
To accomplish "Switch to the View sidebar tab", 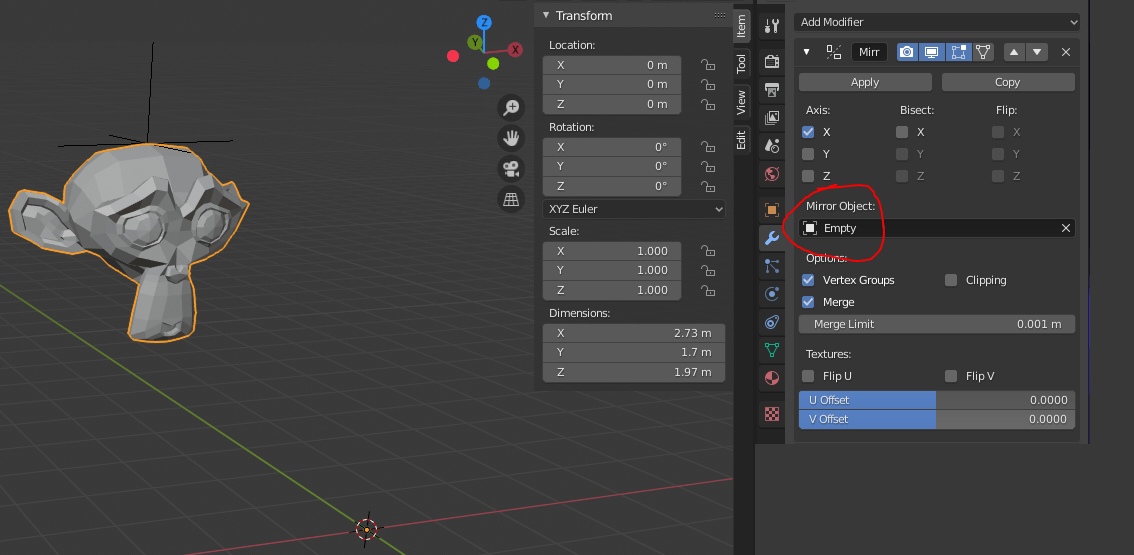I will pyautogui.click(x=741, y=102).
